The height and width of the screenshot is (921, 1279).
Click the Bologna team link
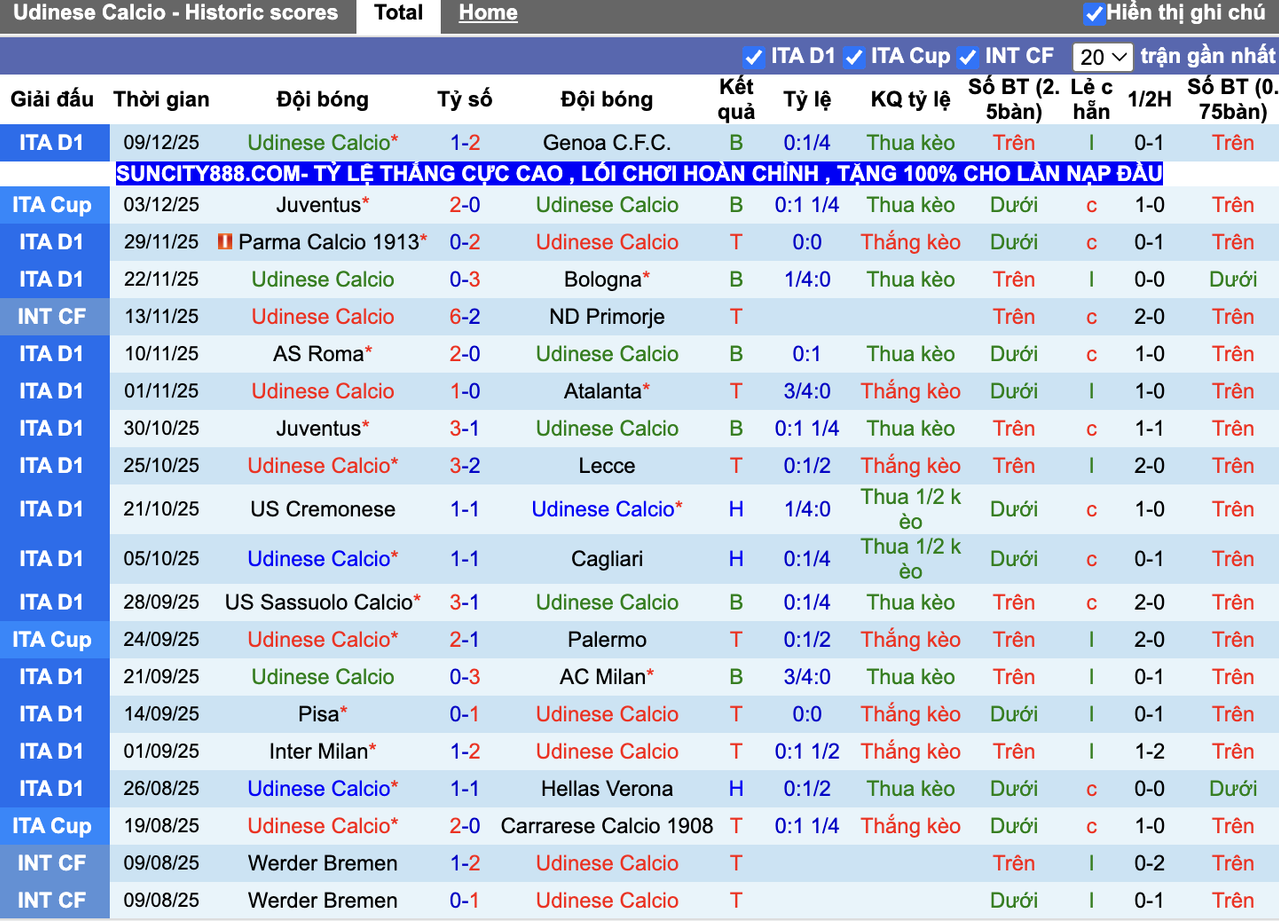(602, 279)
